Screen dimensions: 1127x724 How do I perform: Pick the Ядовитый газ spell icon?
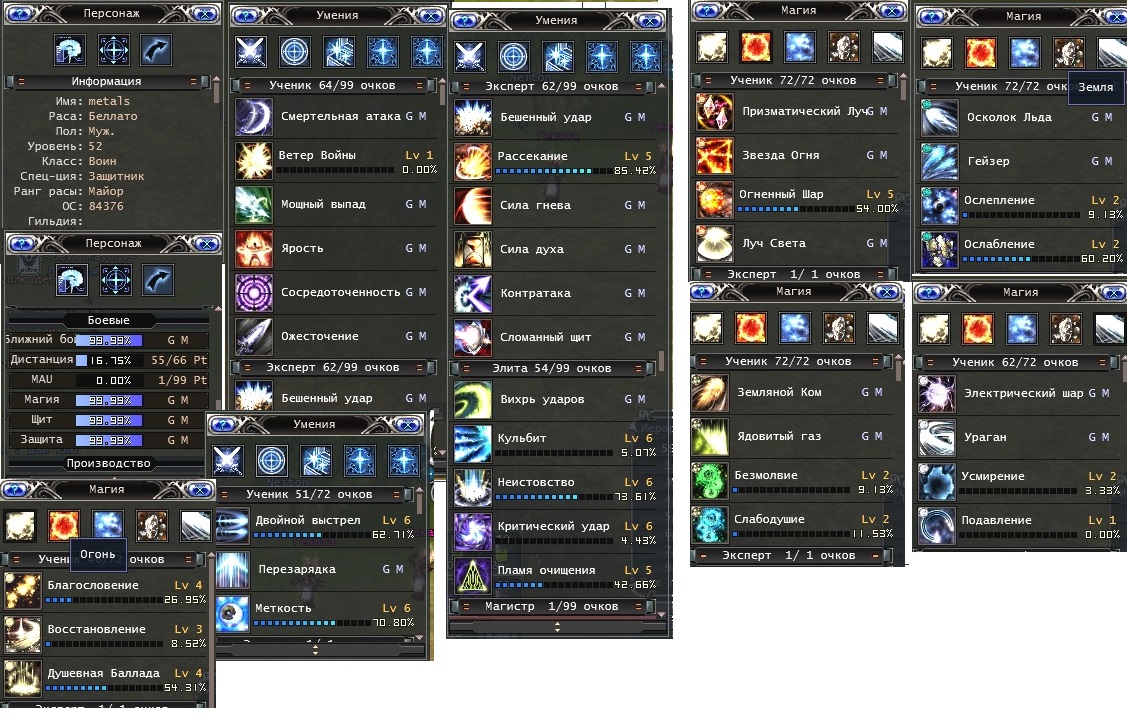click(x=710, y=437)
